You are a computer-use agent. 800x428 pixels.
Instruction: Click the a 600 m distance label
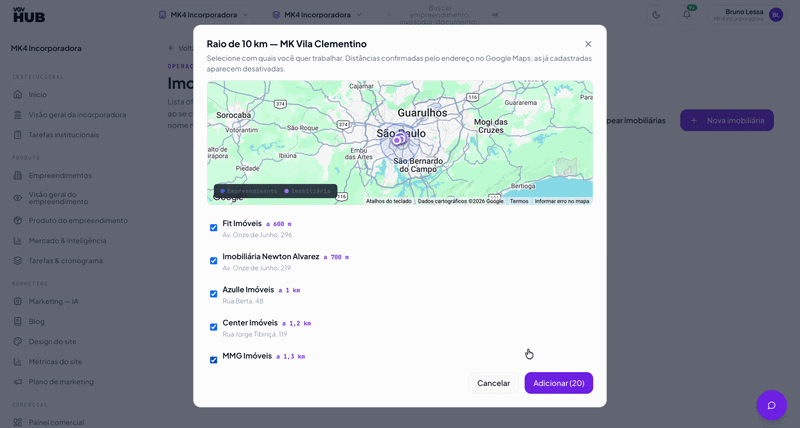[x=279, y=224]
